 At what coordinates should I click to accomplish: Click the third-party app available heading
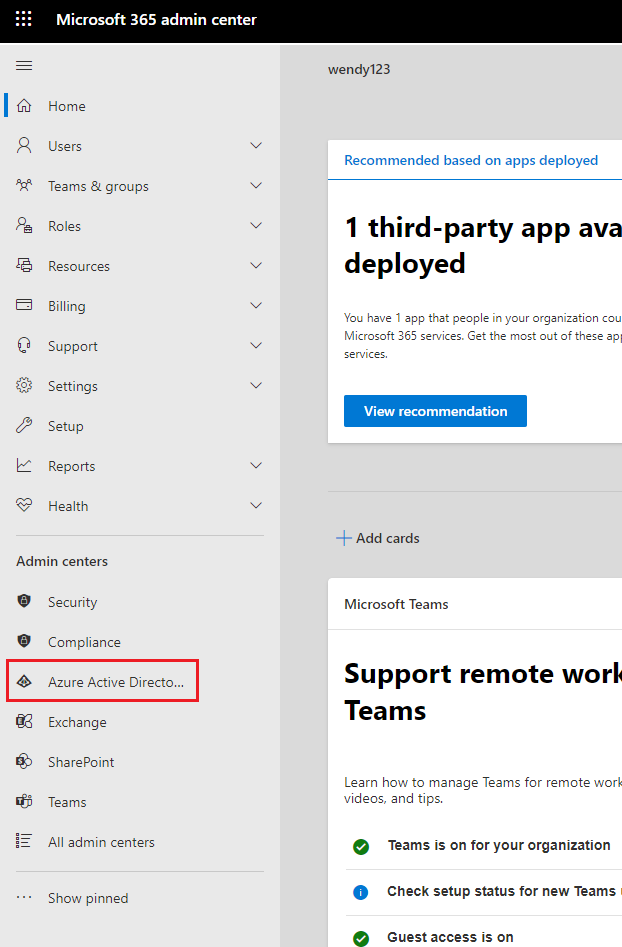click(x=483, y=246)
